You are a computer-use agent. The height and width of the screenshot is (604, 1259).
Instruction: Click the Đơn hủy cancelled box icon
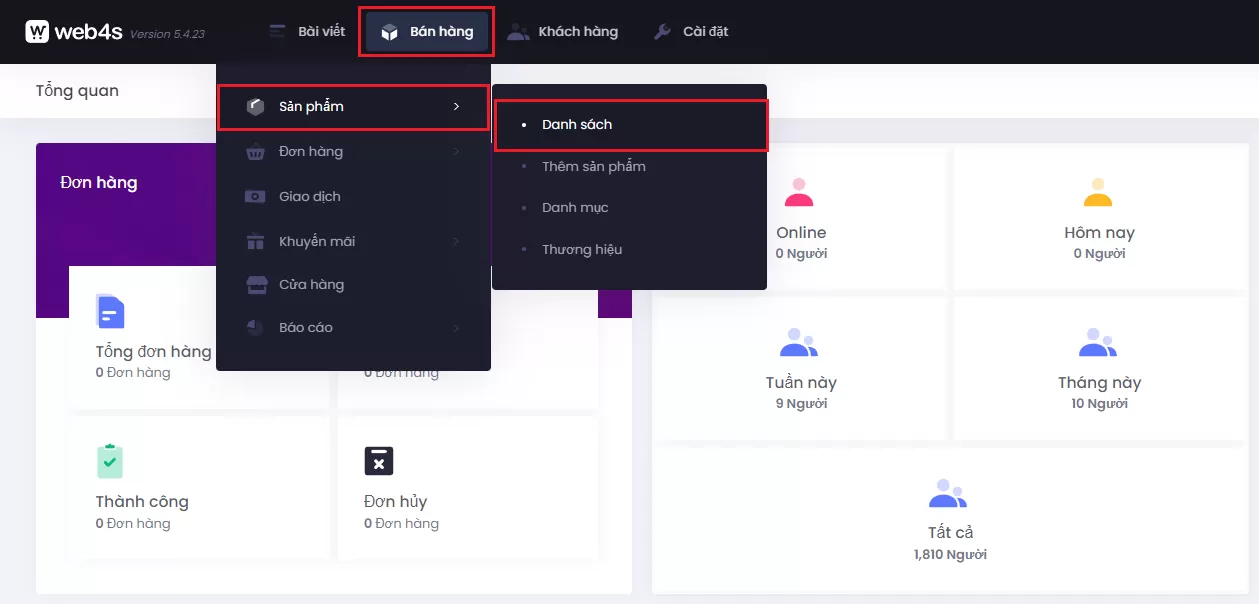[378, 461]
